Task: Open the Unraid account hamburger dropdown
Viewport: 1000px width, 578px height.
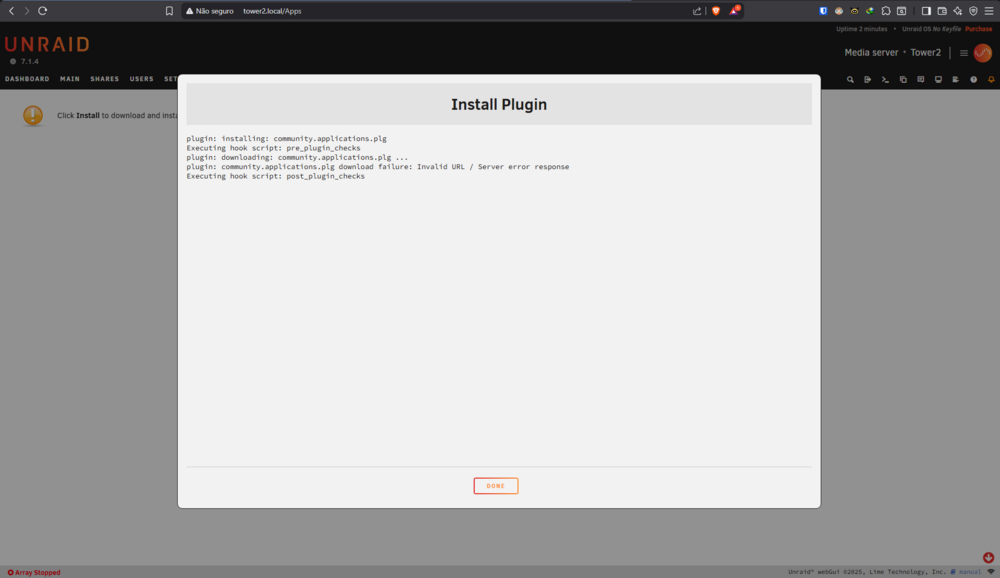Action: (964, 53)
